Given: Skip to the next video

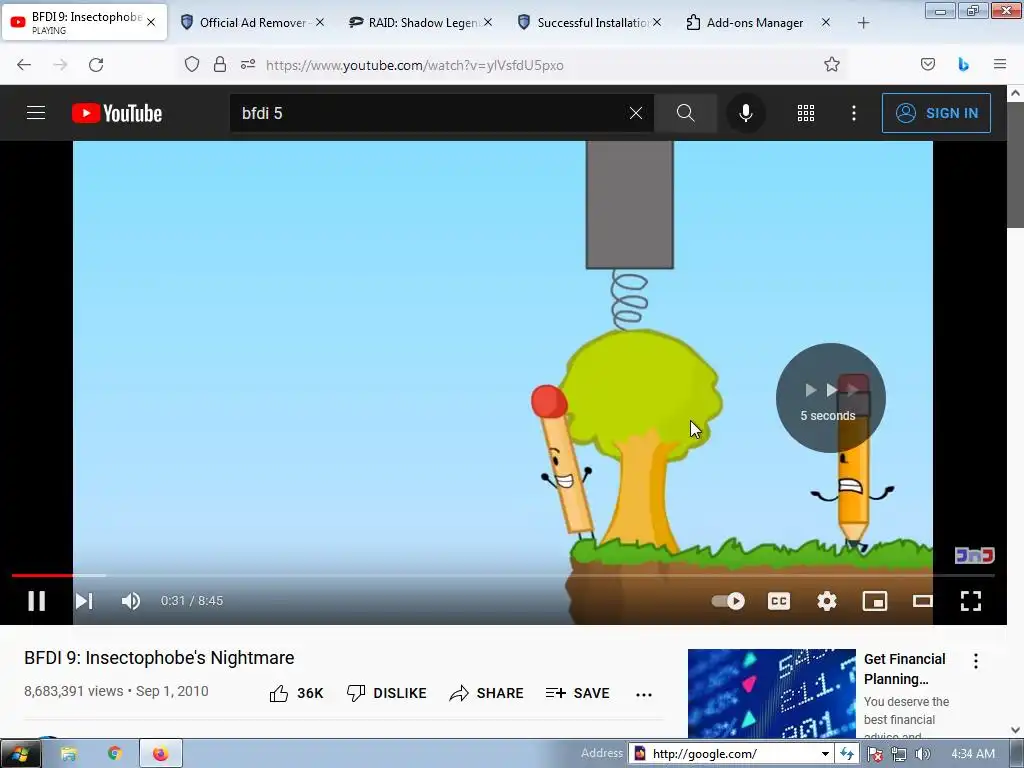Looking at the screenshot, I should point(84,601).
